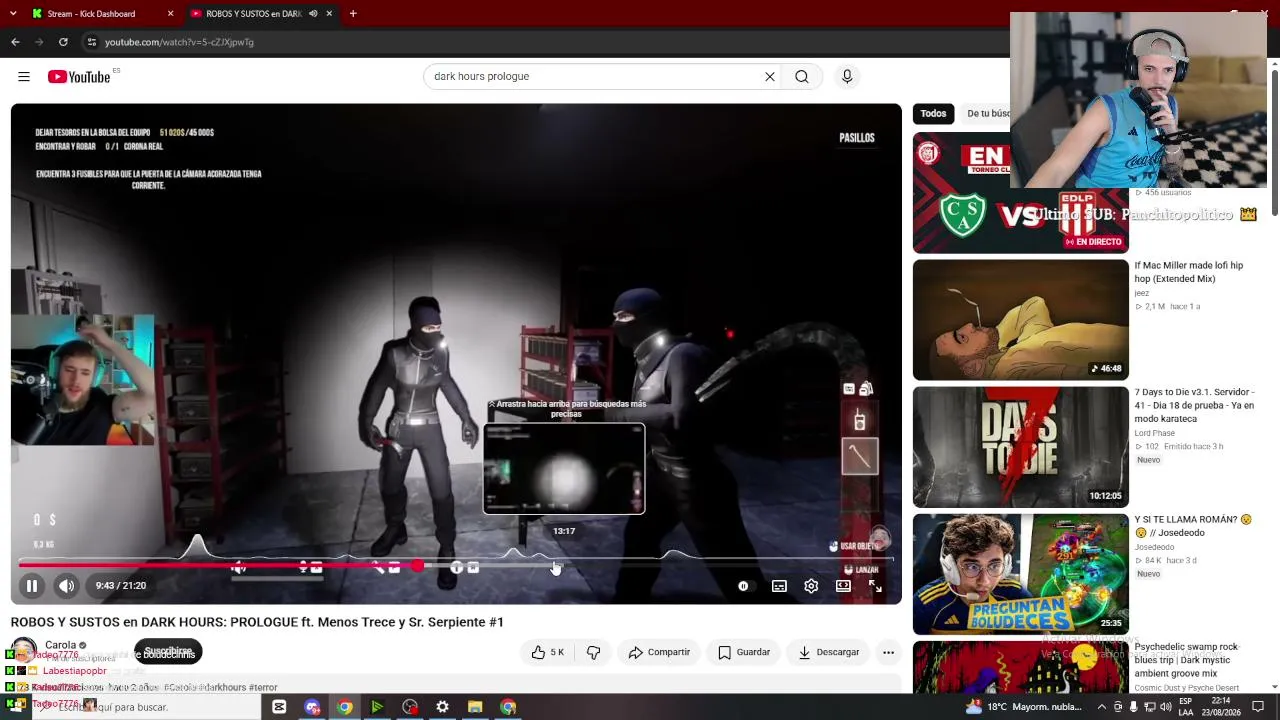The height and width of the screenshot is (720, 1280).
Task: Open the Discord icon in the taskbar
Action: 312,707
